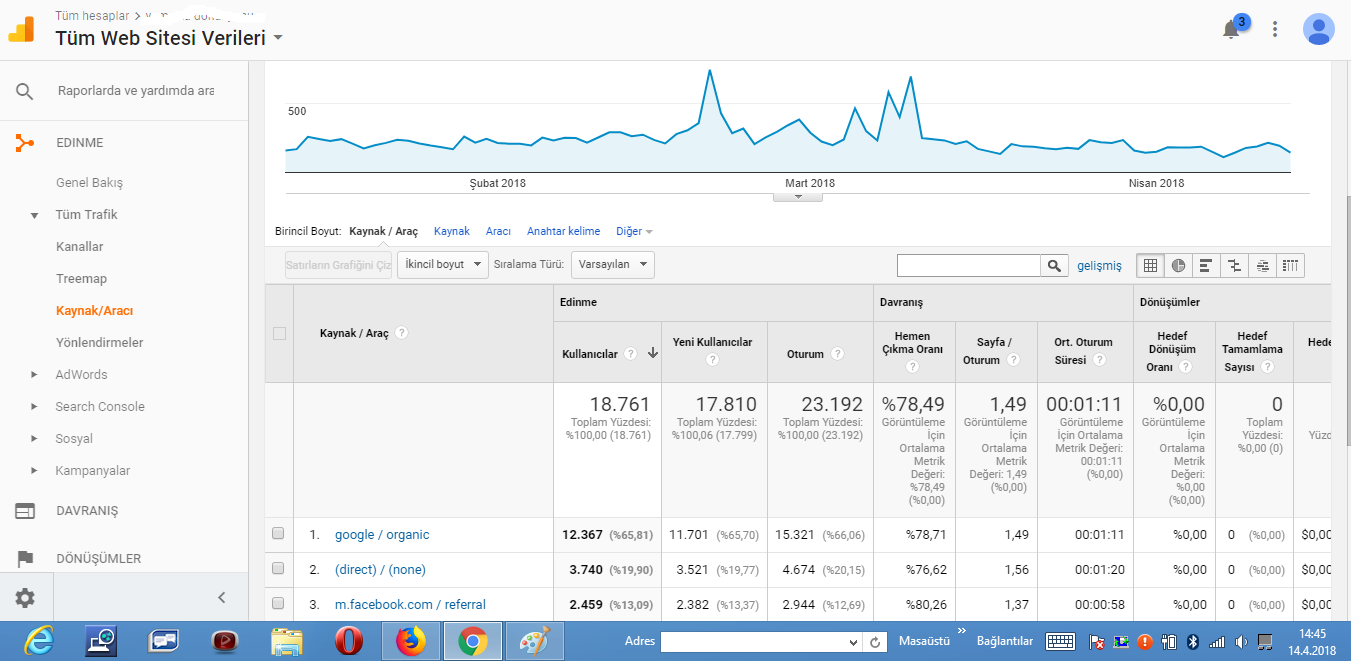Image resolution: width=1351 pixels, height=661 pixels.
Task: Open the Yönlendirmeler report in sidebar
Action: pyautogui.click(x=100, y=342)
